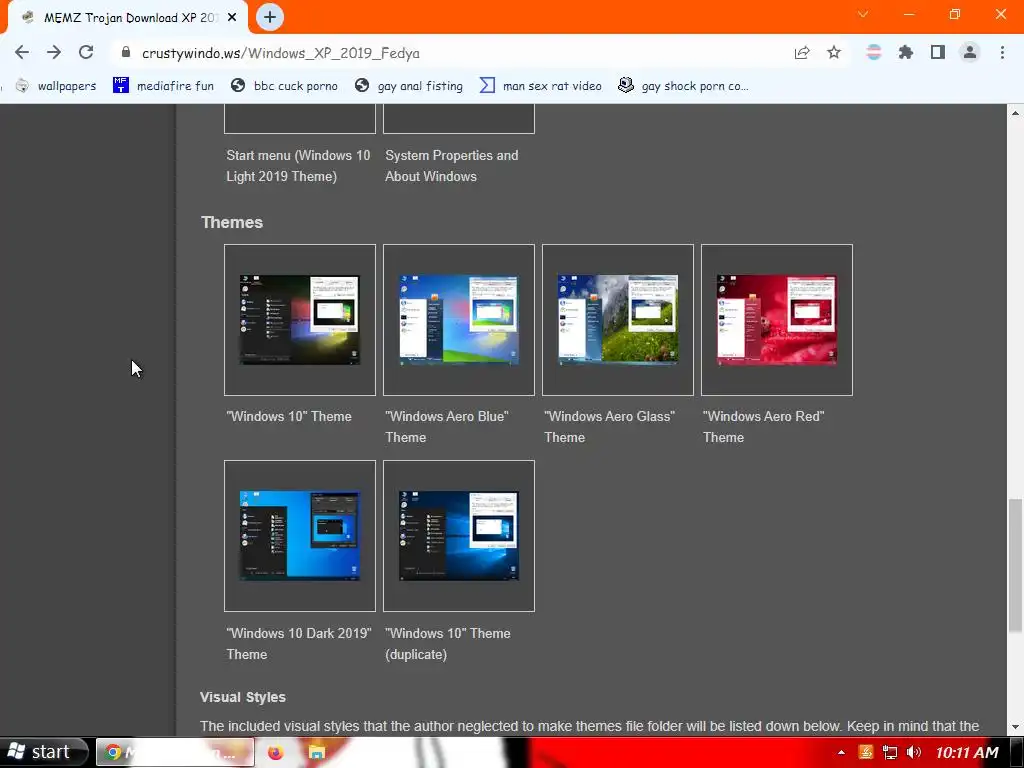Open the Chrome profile avatar
This screenshot has height=768, width=1024.
[970, 52]
